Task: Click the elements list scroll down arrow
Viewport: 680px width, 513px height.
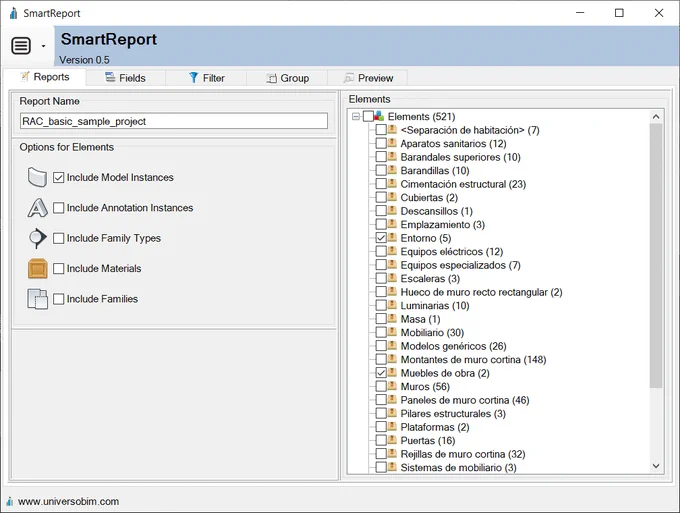Action: pos(656,466)
